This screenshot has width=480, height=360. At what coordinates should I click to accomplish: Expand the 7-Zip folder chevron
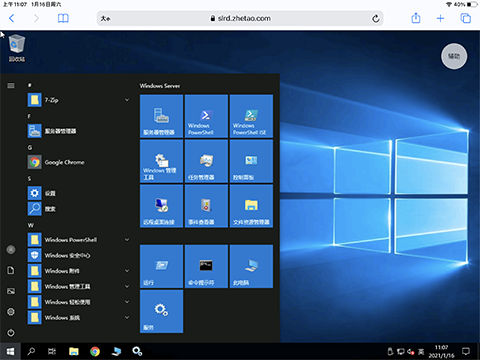[x=127, y=100]
